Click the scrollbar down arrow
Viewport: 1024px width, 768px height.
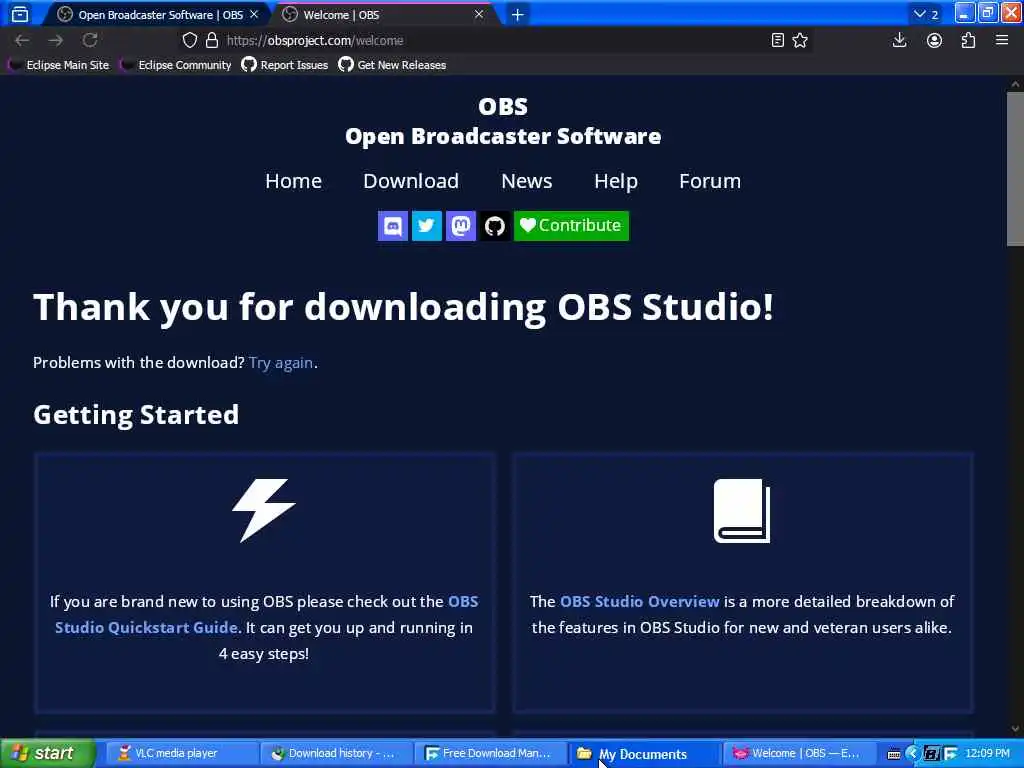pyautogui.click(x=1015, y=728)
